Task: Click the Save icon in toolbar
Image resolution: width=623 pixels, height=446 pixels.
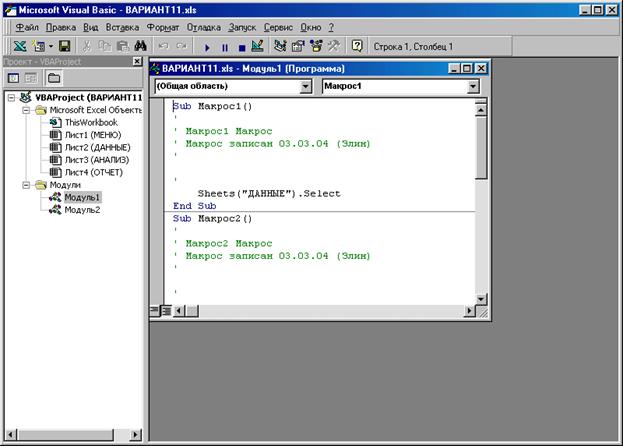Action: (64, 47)
